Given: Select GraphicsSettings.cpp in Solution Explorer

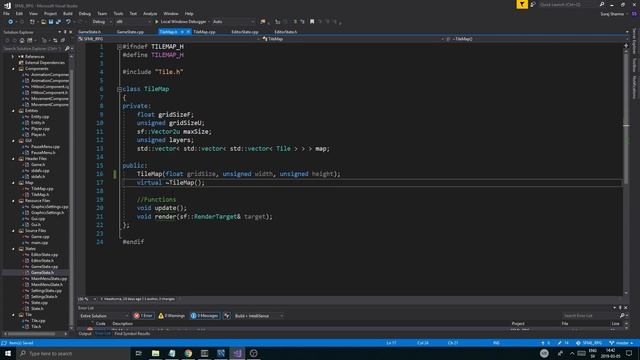Looking at the screenshot, I should (49, 207).
